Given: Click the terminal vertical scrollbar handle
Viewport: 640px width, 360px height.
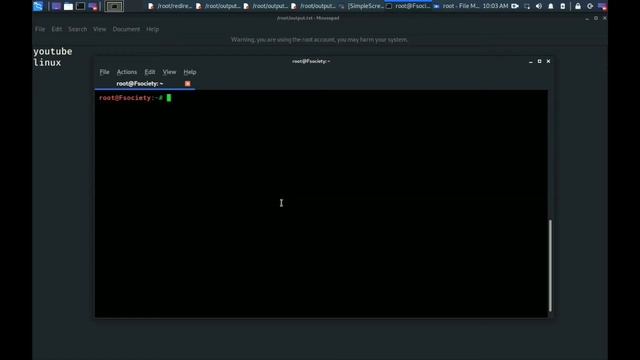Looking at the screenshot, I should (550, 266).
